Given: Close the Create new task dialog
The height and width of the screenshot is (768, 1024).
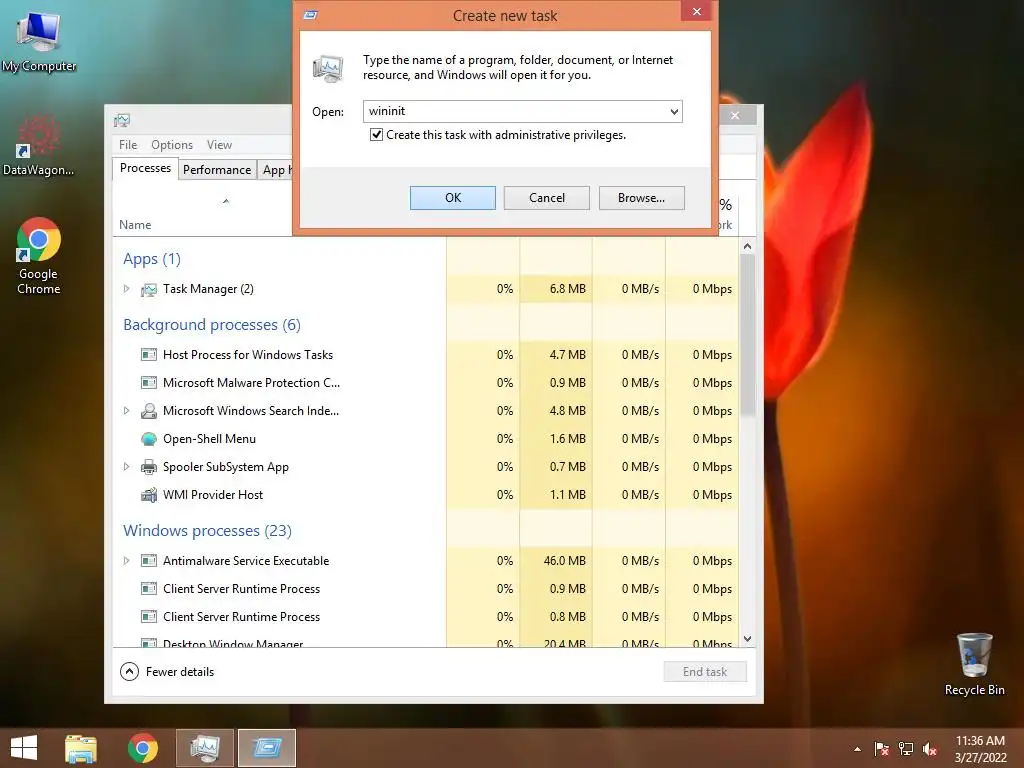Looking at the screenshot, I should [x=696, y=12].
